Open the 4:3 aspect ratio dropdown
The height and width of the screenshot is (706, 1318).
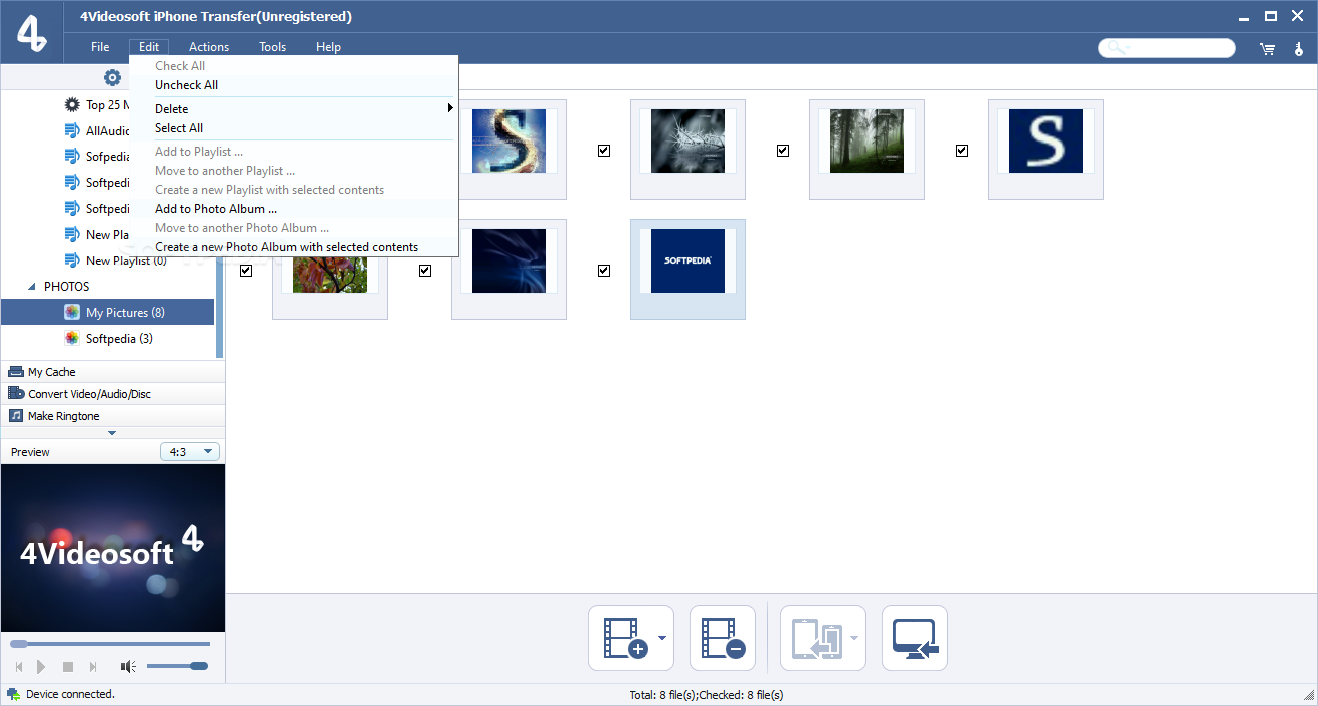(x=190, y=452)
